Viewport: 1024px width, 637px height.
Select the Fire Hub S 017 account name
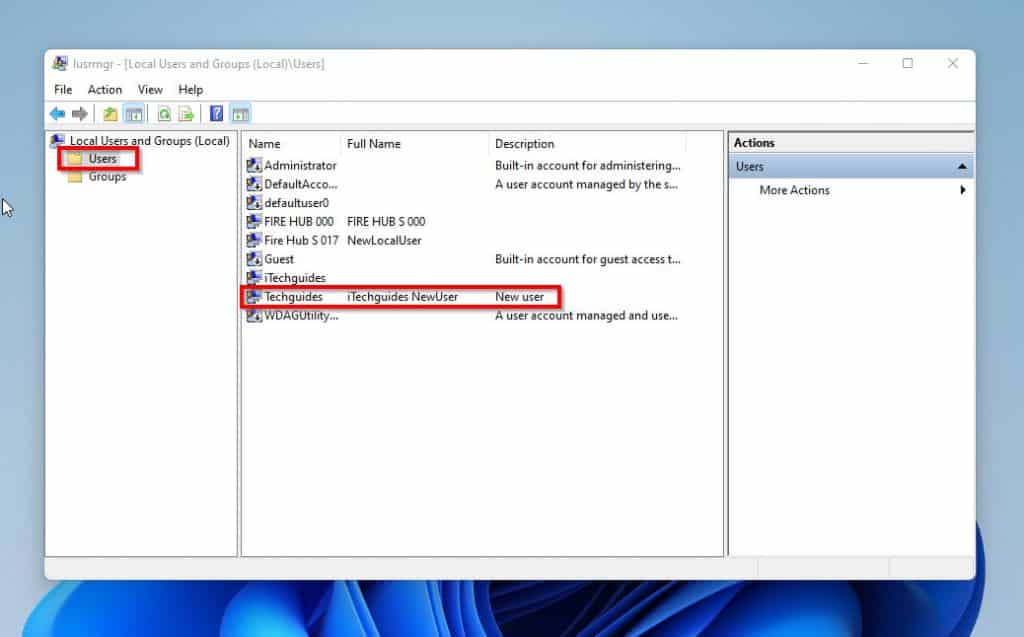click(x=301, y=240)
